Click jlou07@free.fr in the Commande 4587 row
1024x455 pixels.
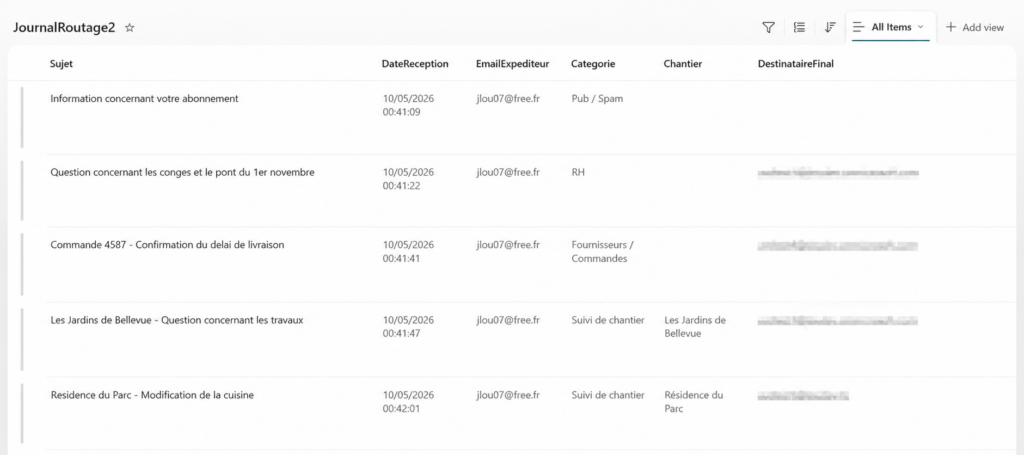507,245
